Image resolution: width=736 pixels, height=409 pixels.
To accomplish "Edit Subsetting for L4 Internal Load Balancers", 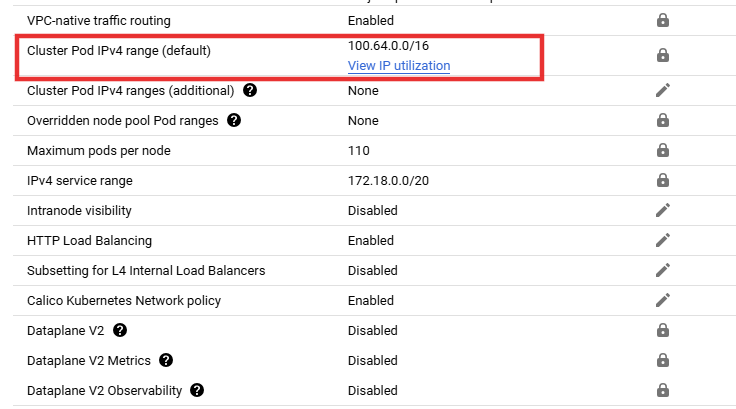I will [x=662, y=270].
